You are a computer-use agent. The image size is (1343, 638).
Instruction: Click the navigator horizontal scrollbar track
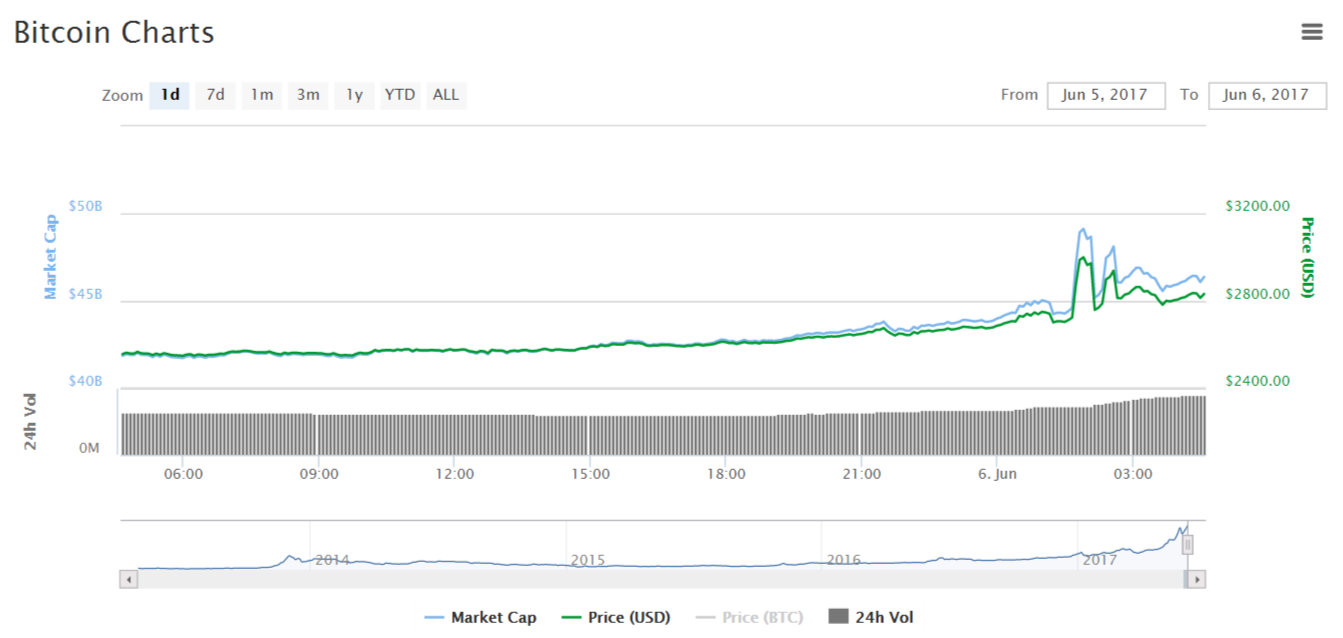660,579
